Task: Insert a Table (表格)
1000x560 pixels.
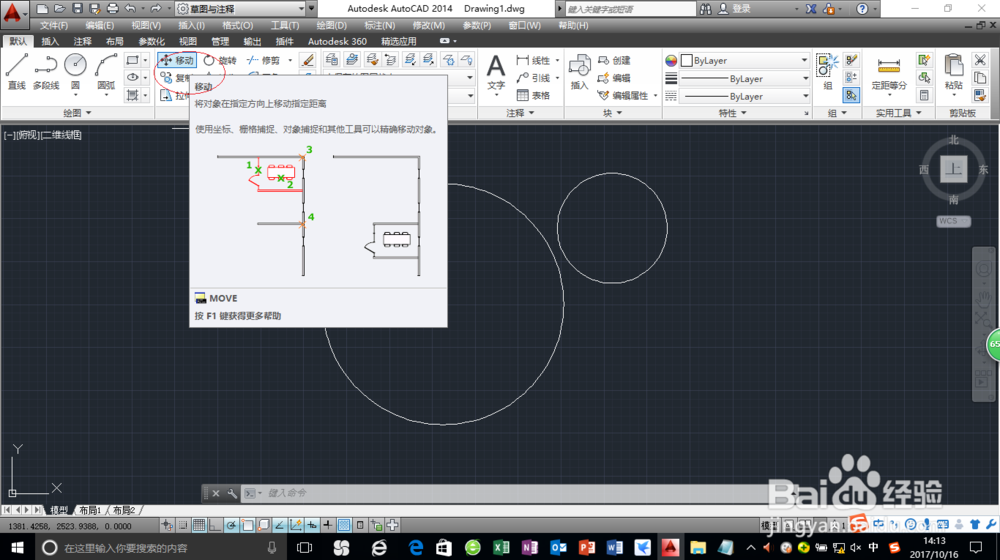Action: [x=534, y=96]
